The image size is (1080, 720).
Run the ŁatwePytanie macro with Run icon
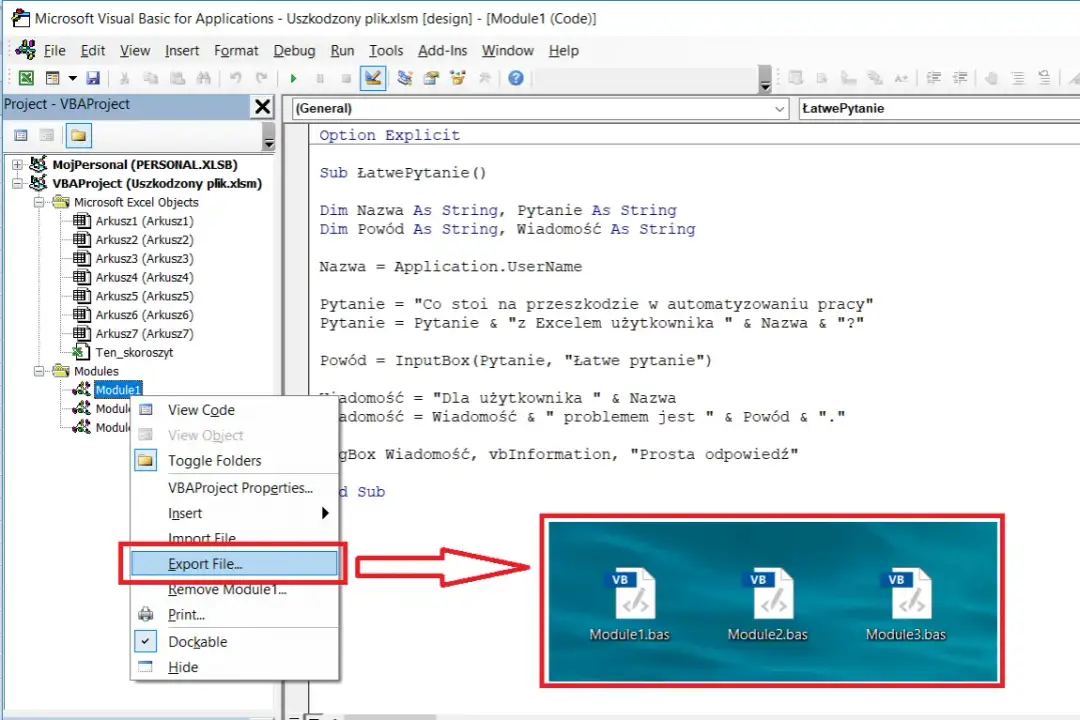pyautogui.click(x=292, y=77)
